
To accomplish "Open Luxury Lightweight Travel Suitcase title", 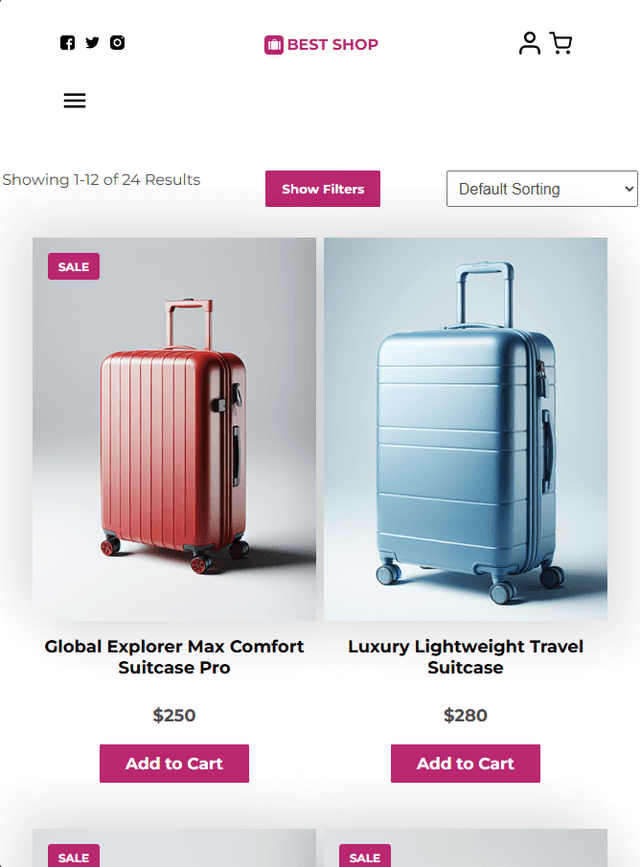I will click(x=465, y=657).
